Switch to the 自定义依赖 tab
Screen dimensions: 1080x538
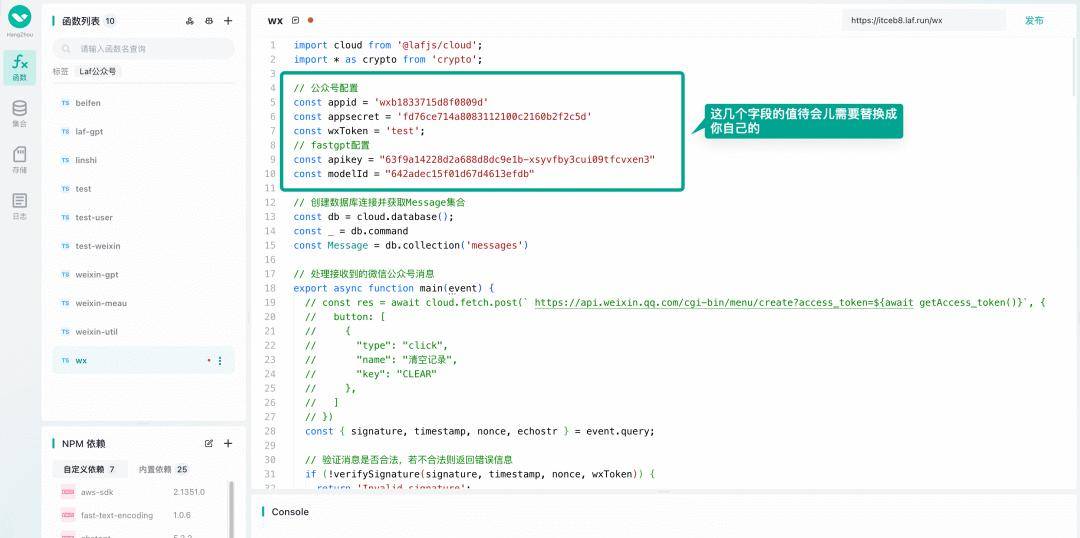pos(89,469)
